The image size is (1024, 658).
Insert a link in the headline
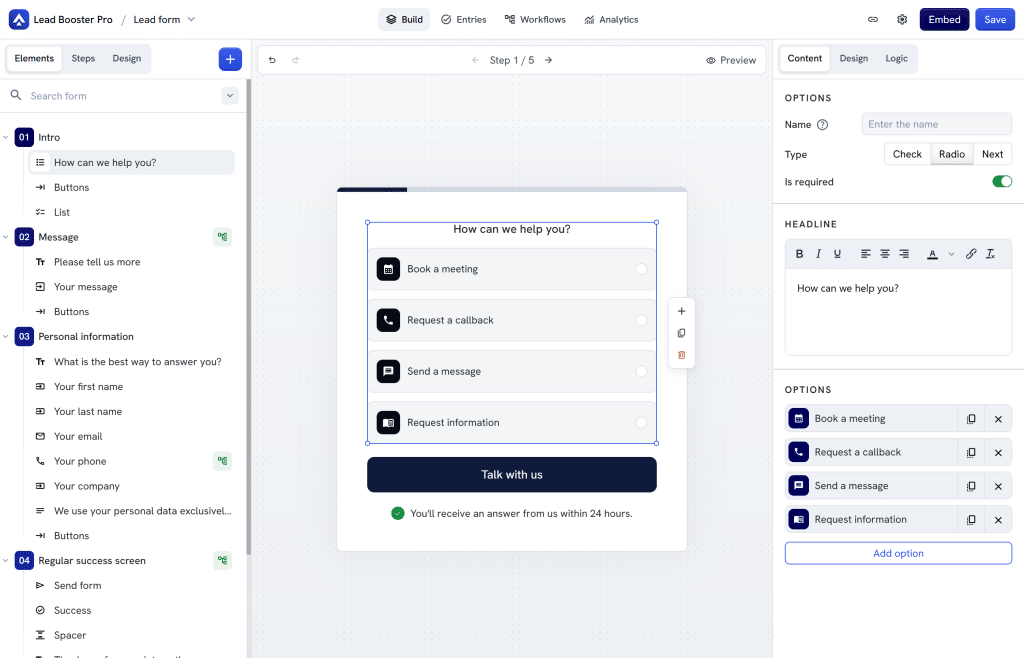(971, 254)
